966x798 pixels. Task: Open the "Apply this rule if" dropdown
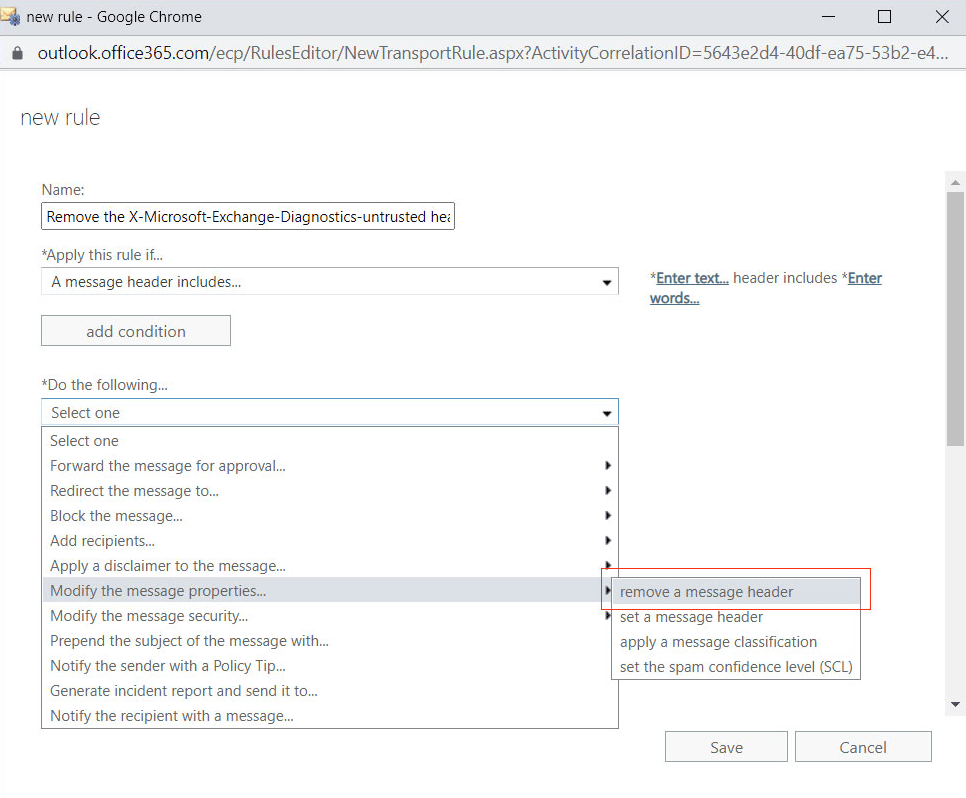(330, 281)
